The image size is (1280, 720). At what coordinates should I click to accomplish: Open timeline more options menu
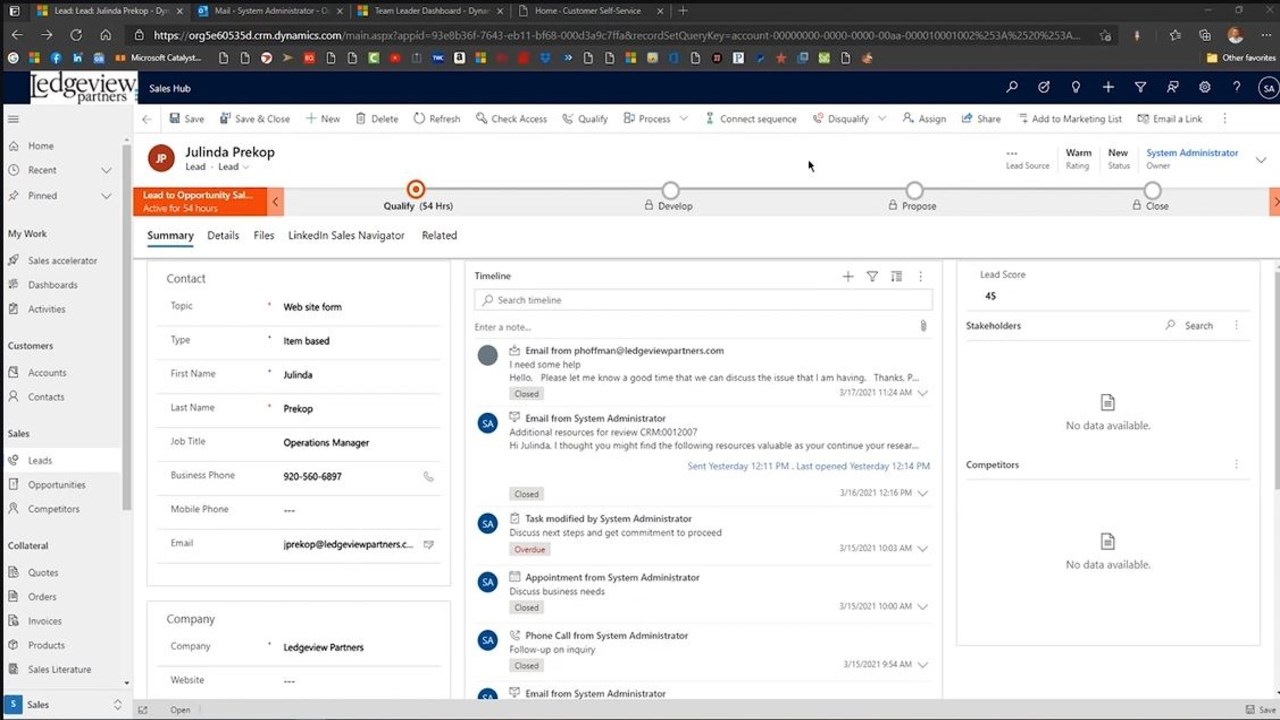pyautogui.click(x=920, y=276)
